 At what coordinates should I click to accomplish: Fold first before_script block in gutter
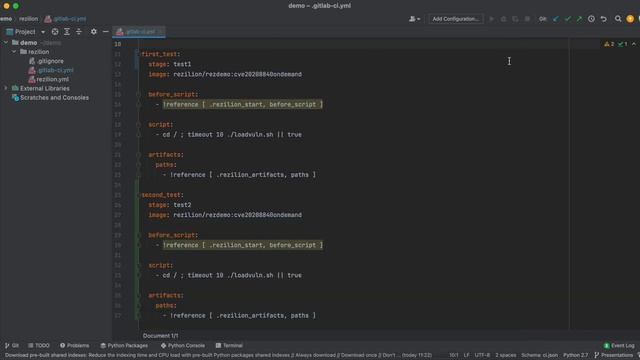tap(138, 94)
